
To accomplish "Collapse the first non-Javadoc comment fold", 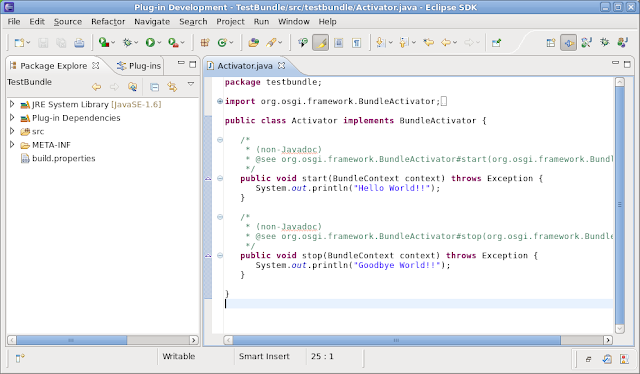I will (220, 140).
